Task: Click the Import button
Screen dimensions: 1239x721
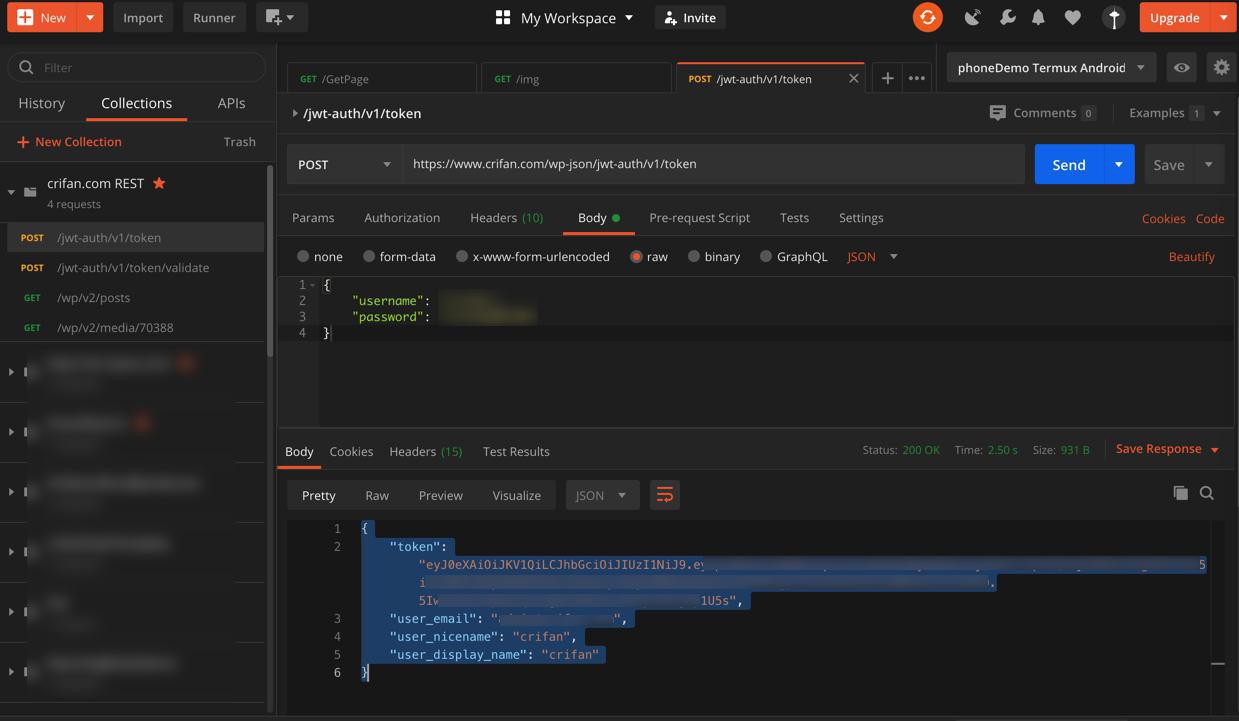Action: 143,17
